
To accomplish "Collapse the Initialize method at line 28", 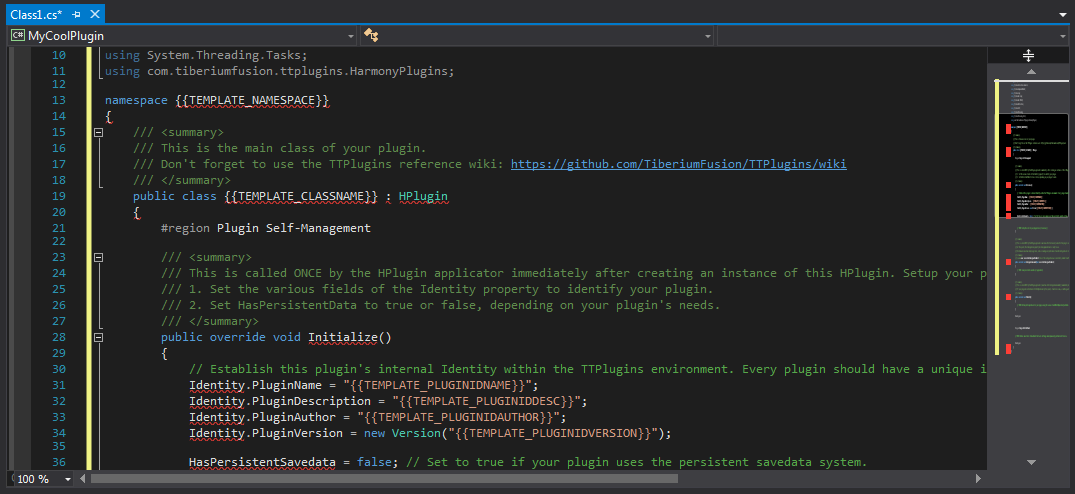I will point(98,338).
